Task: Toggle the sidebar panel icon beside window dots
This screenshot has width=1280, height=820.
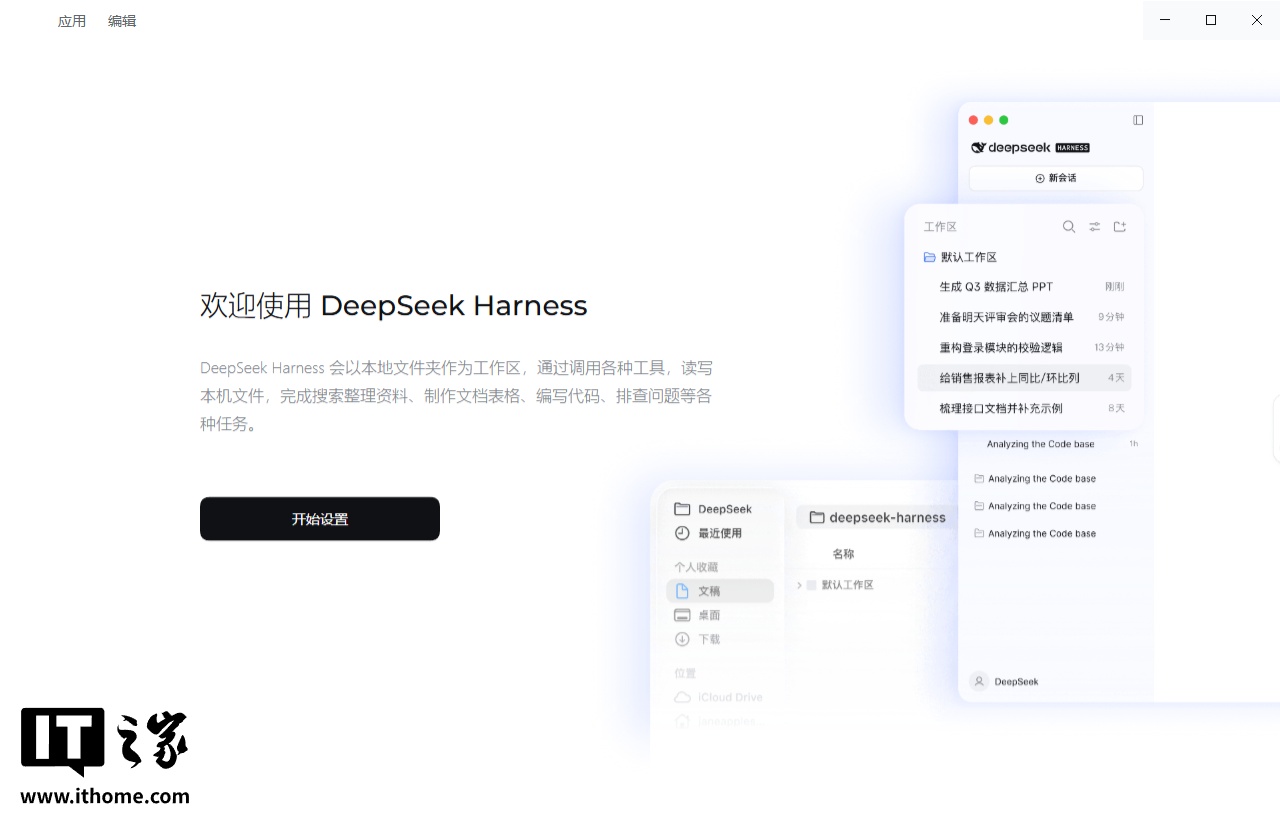Action: 1138,120
